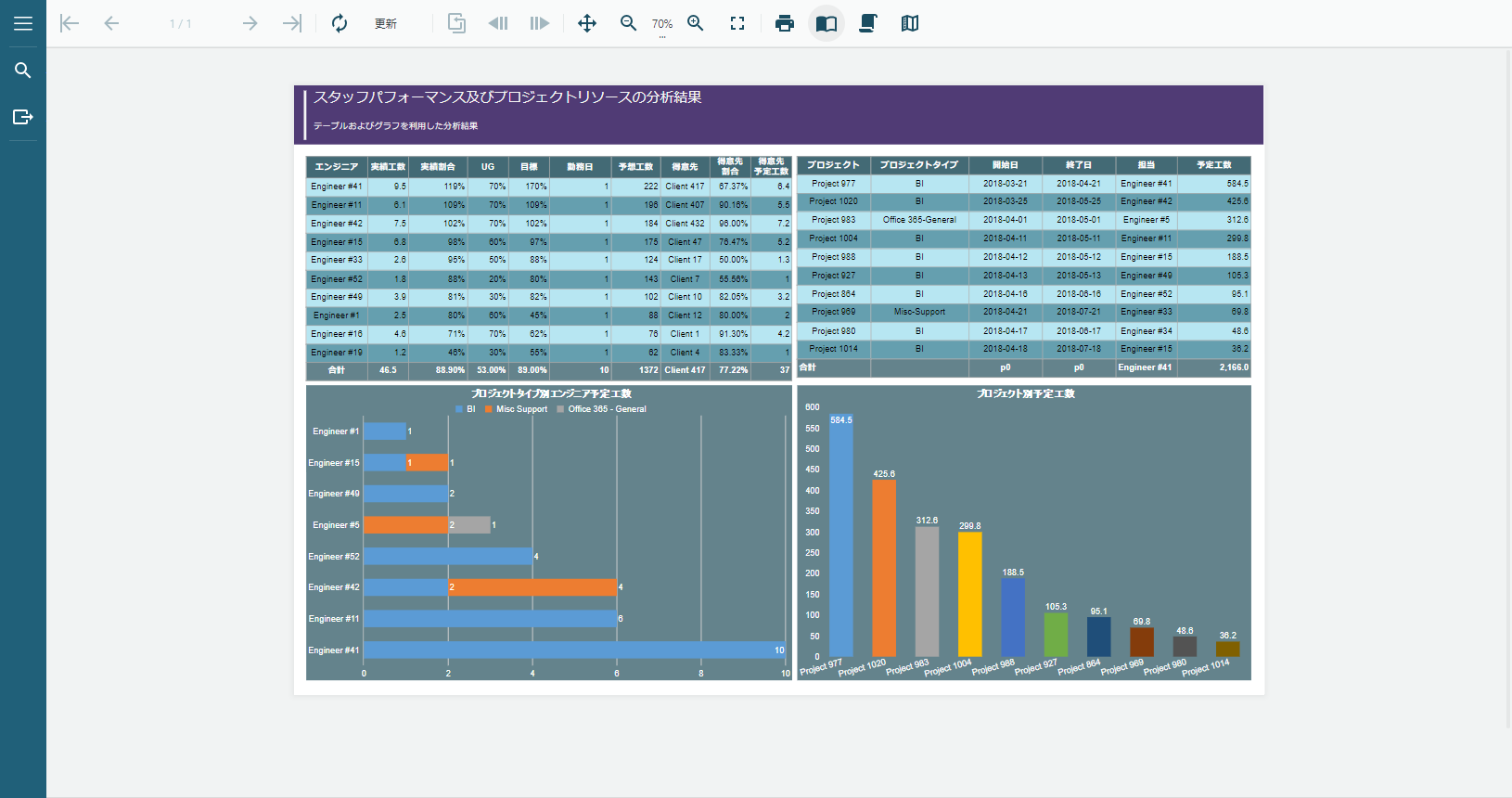1512x798 pixels.
Task: Click the 2018-03-21 start date cell
Action: coord(1006,184)
